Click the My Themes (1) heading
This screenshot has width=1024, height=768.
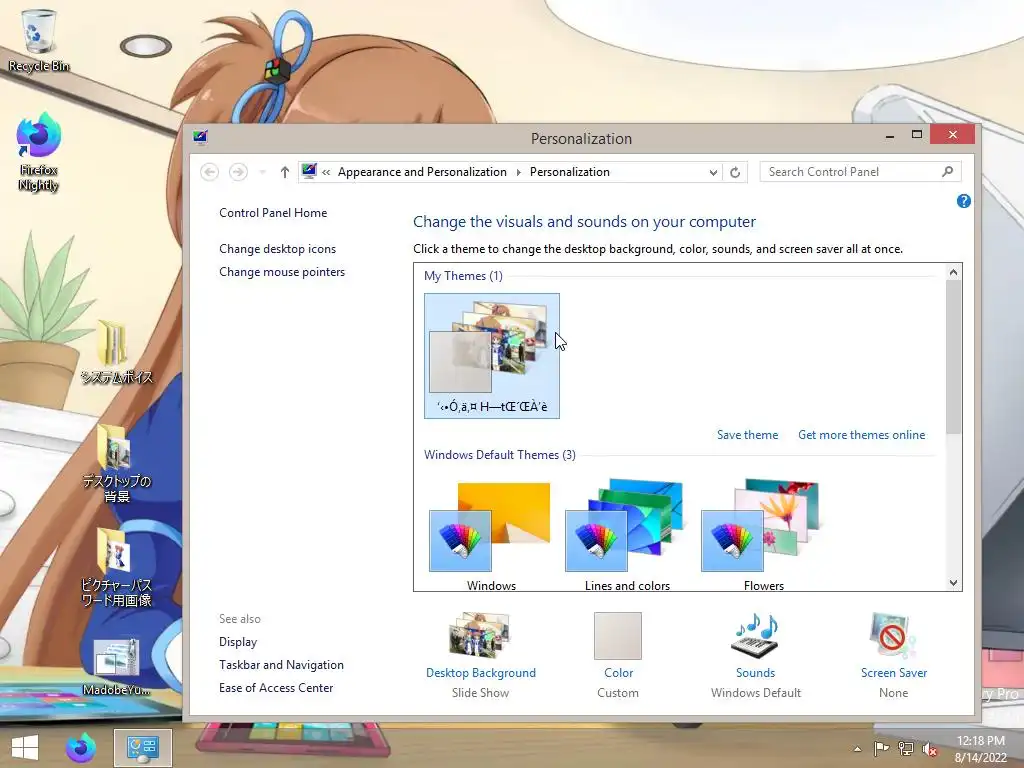(463, 276)
